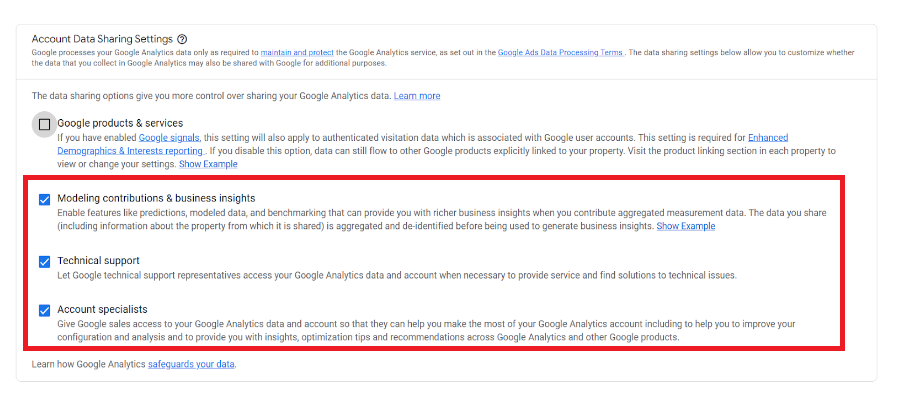Image resolution: width=898 pixels, height=403 pixels.
Task: Click the Learn more link
Action: 417,96
